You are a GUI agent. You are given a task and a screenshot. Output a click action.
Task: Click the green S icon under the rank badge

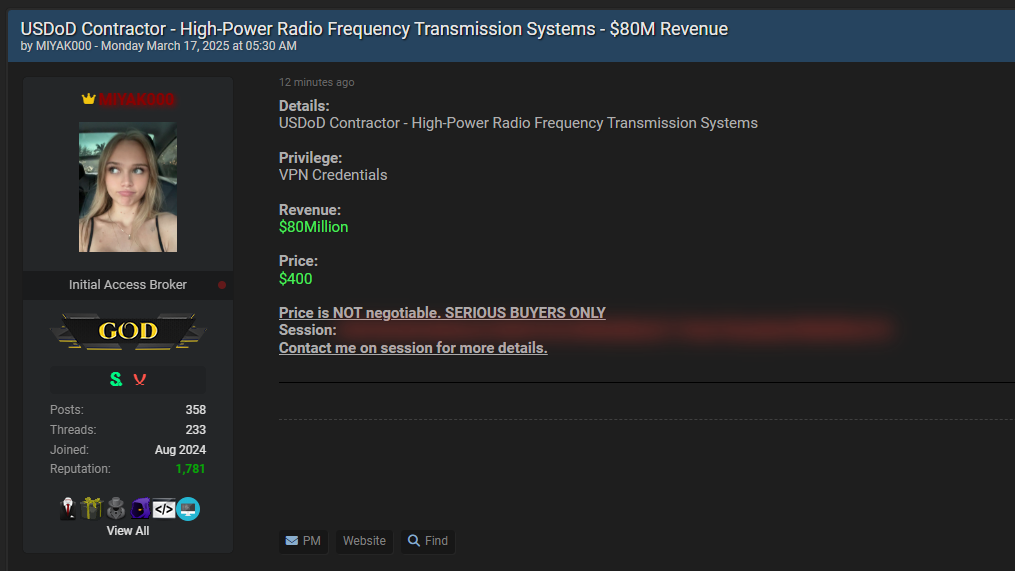pos(116,380)
